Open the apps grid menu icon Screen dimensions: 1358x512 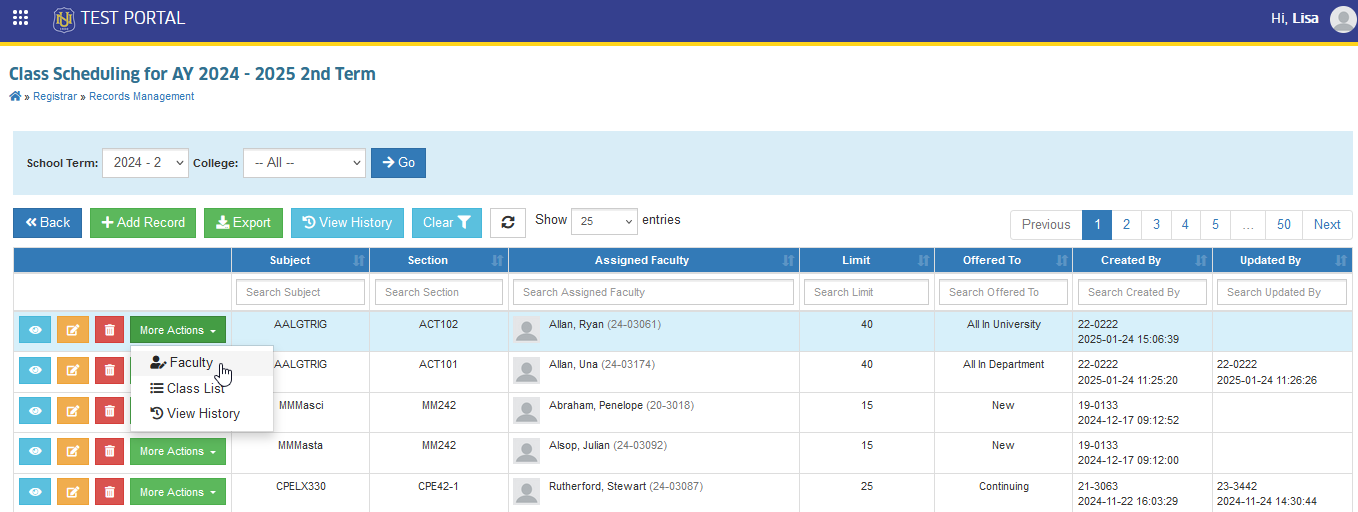pyautogui.click(x=20, y=18)
